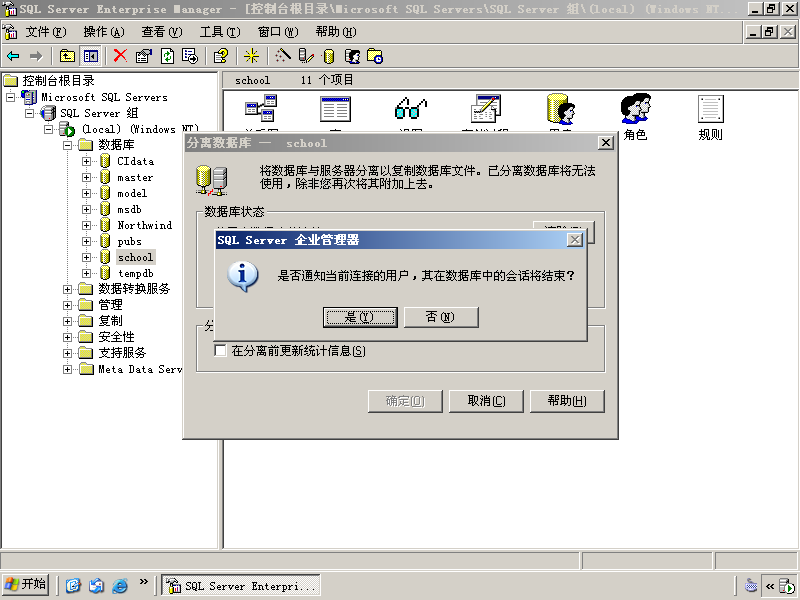The width and height of the screenshot is (800, 600).
Task: Click the New Job folder-clock toolbar icon
Action: (375, 56)
